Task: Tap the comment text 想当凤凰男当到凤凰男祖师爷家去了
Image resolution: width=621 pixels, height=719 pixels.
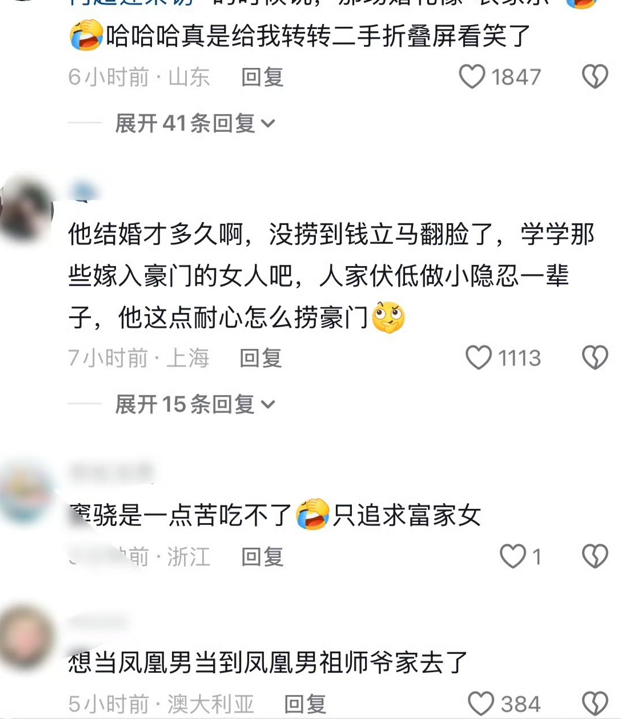Action: coord(268,663)
